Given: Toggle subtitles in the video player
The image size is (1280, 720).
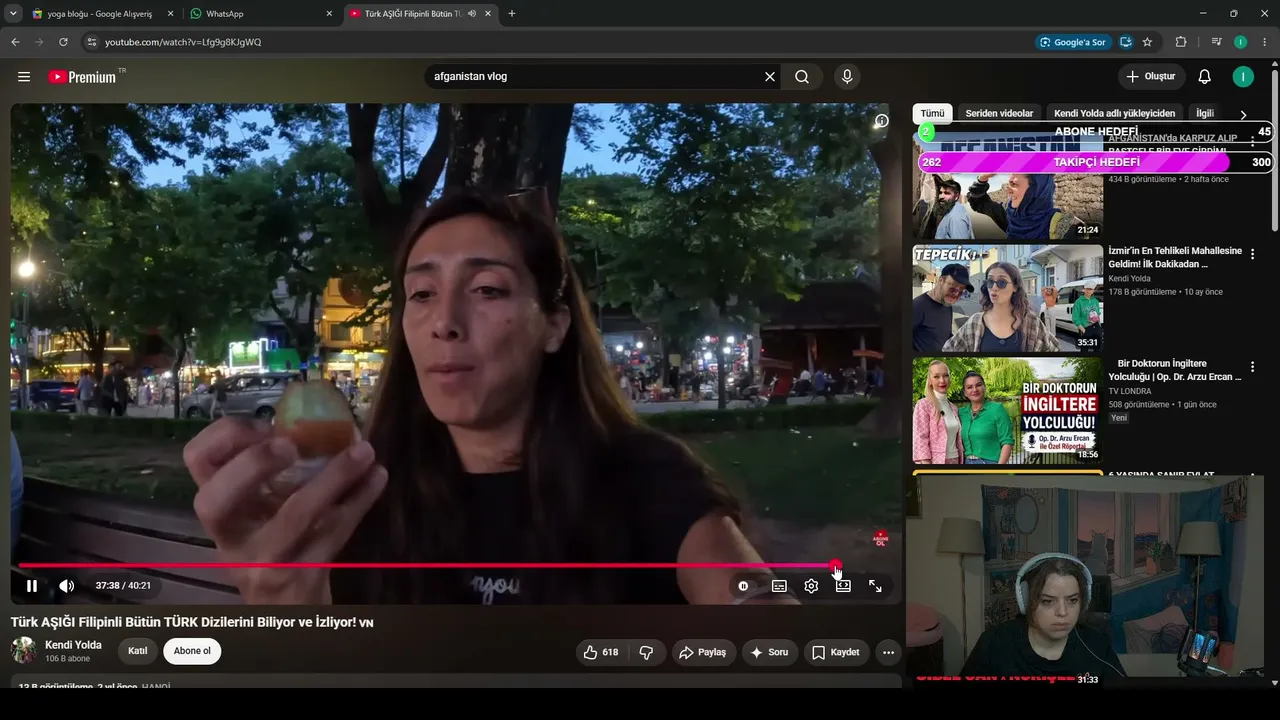Looking at the screenshot, I should [x=779, y=586].
